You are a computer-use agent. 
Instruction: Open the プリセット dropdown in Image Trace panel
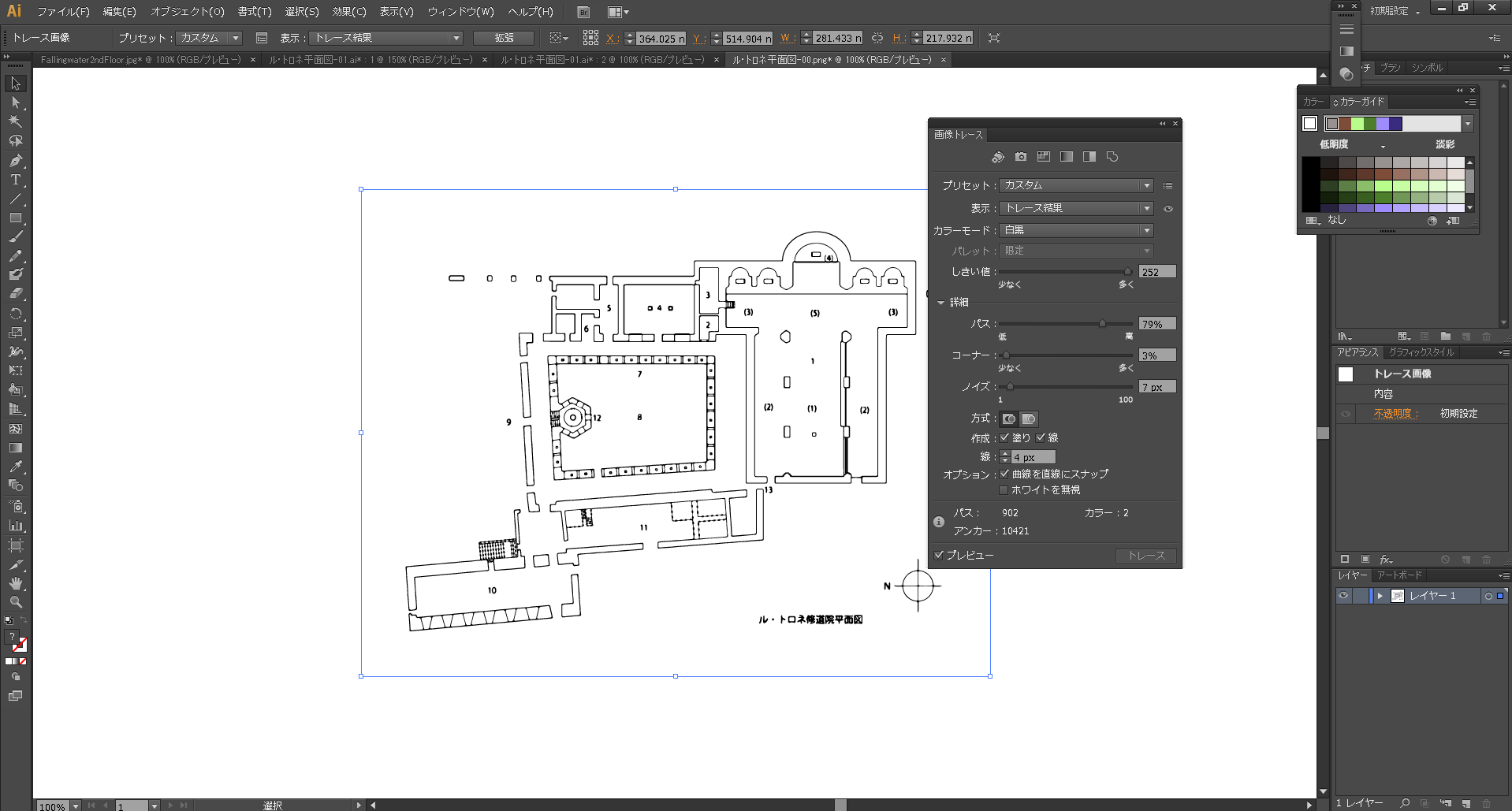pyautogui.click(x=1076, y=185)
